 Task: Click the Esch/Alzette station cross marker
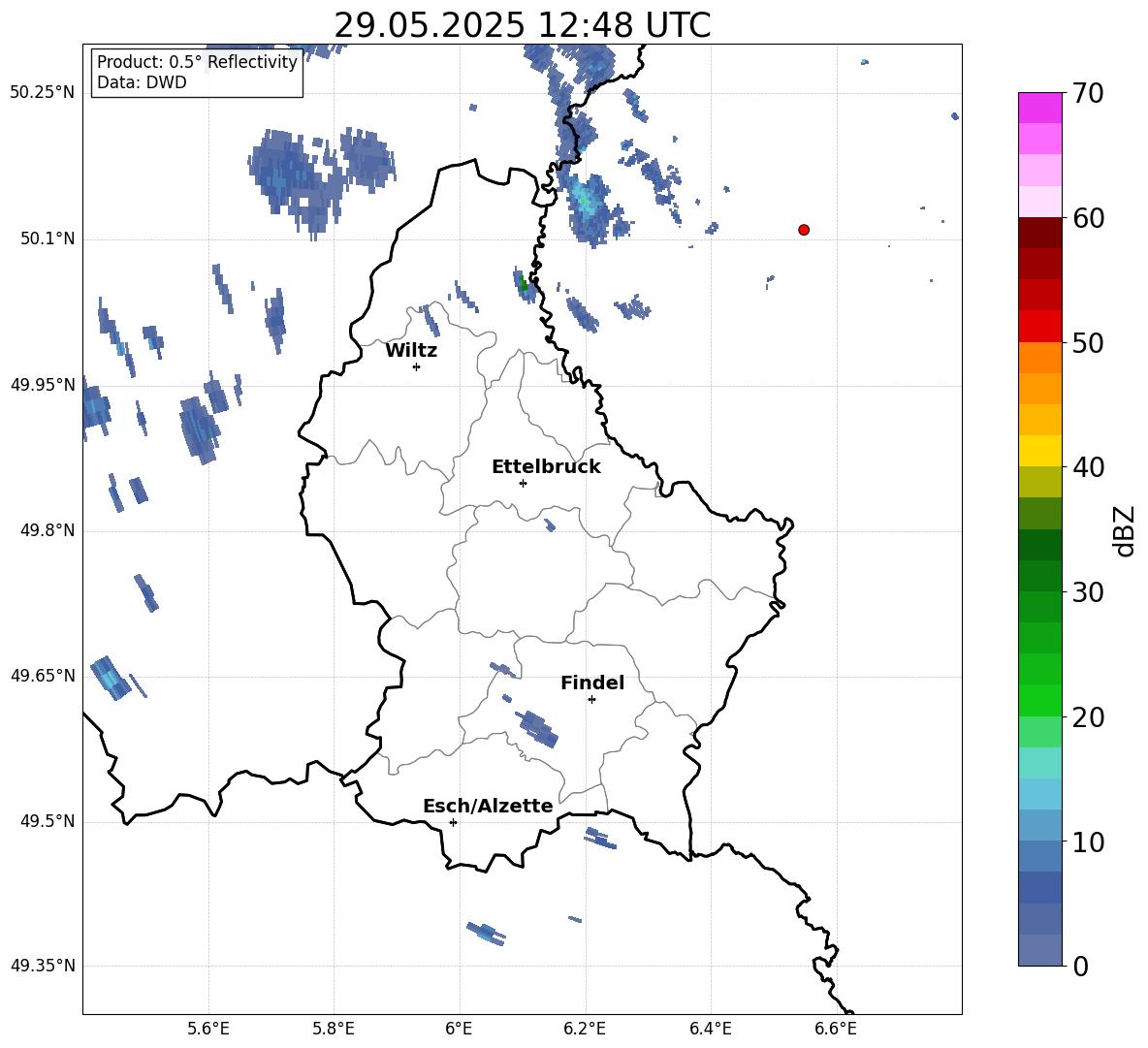[453, 822]
